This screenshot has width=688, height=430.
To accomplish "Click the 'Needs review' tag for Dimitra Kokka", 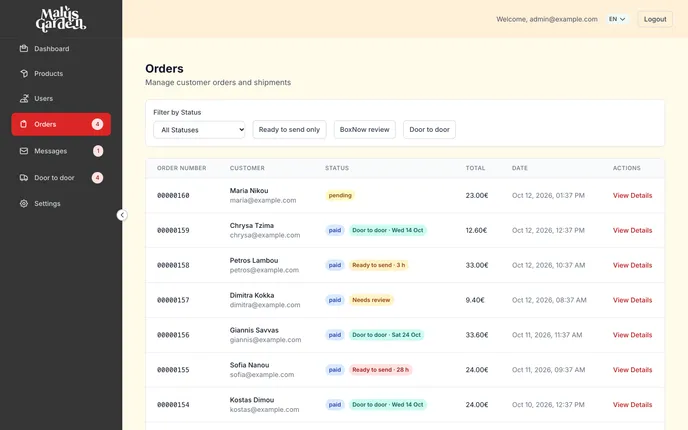I will pyautogui.click(x=371, y=300).
